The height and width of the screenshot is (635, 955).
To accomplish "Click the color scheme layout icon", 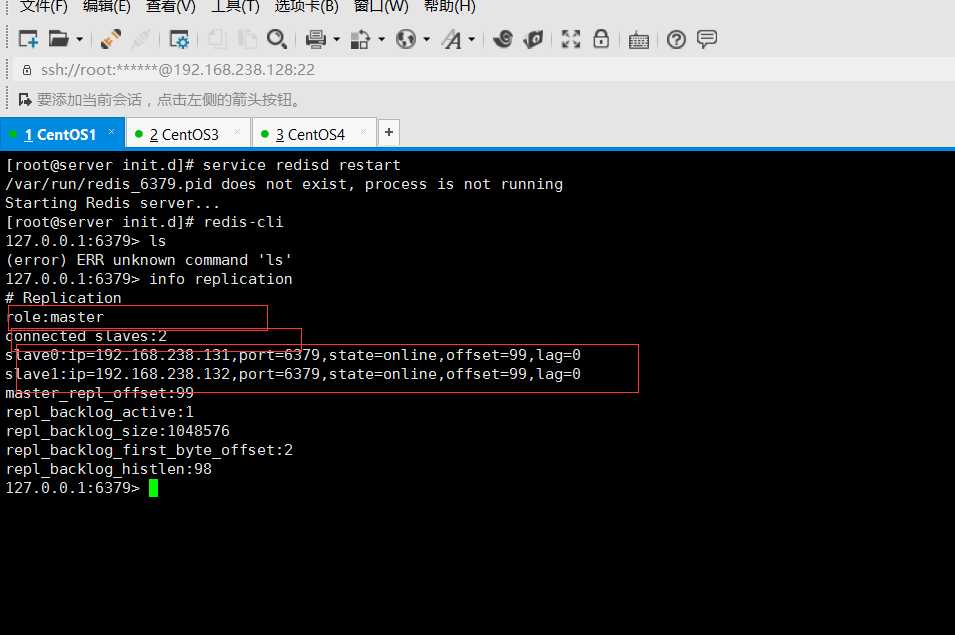I will point(360,40).
